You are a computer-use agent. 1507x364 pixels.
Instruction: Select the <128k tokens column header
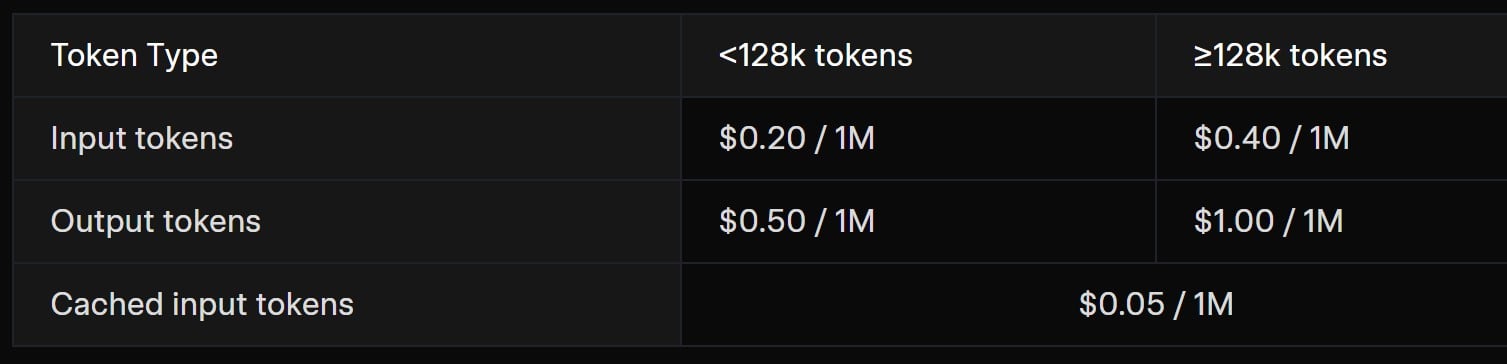click(815, 55)
